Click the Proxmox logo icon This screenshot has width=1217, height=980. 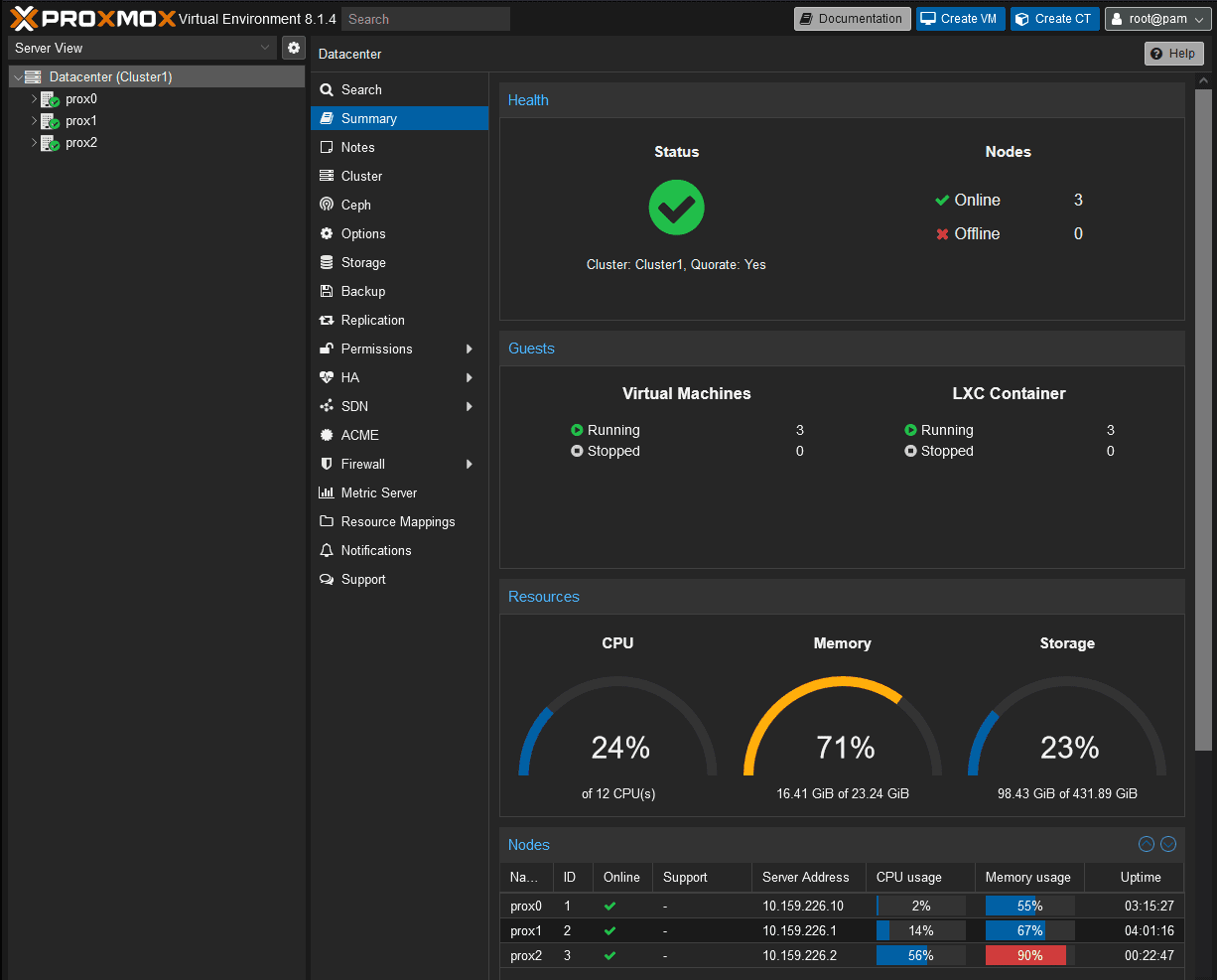coord(24,18)
